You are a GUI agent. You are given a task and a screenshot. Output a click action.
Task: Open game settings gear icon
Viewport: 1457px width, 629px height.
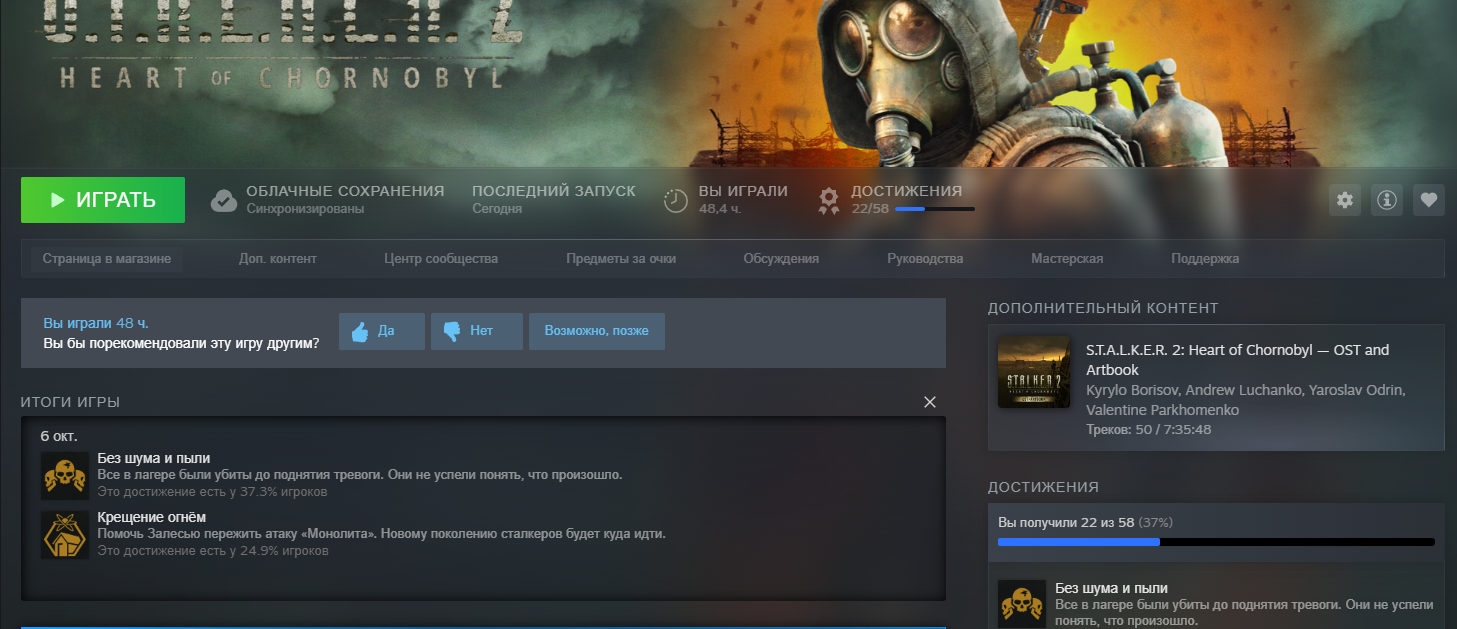tap(1345, 200)
